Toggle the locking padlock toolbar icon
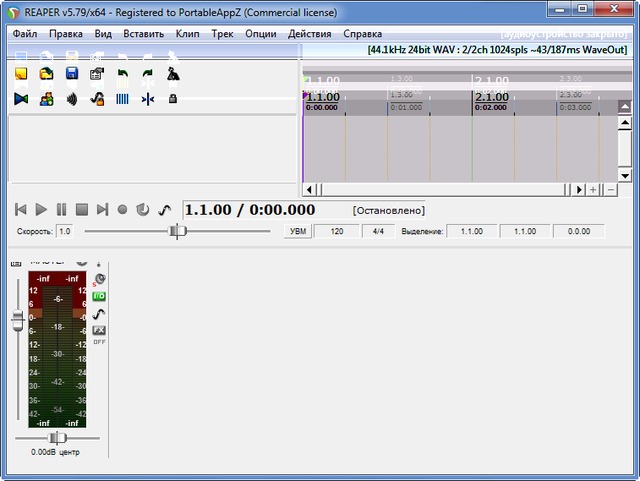Image resolution: width=640 pixels, height=481 pixels. (x=173, y=99)
